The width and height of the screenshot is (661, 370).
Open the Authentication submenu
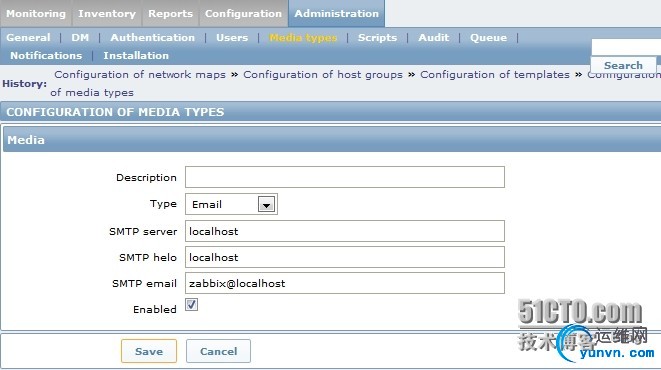click(153, 38)
